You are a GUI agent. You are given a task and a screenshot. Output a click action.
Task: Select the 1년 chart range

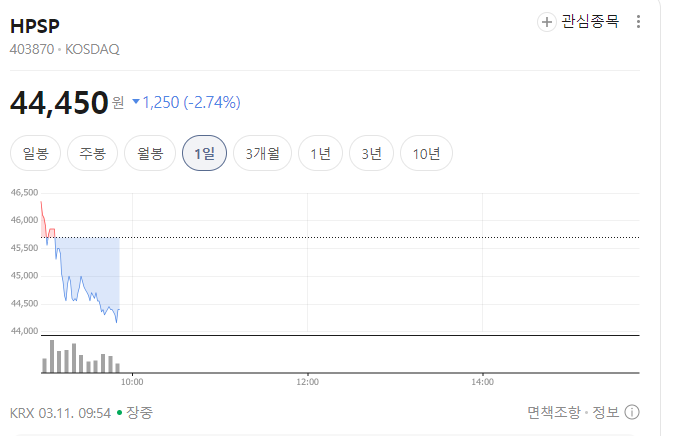(x=320, y=153)
